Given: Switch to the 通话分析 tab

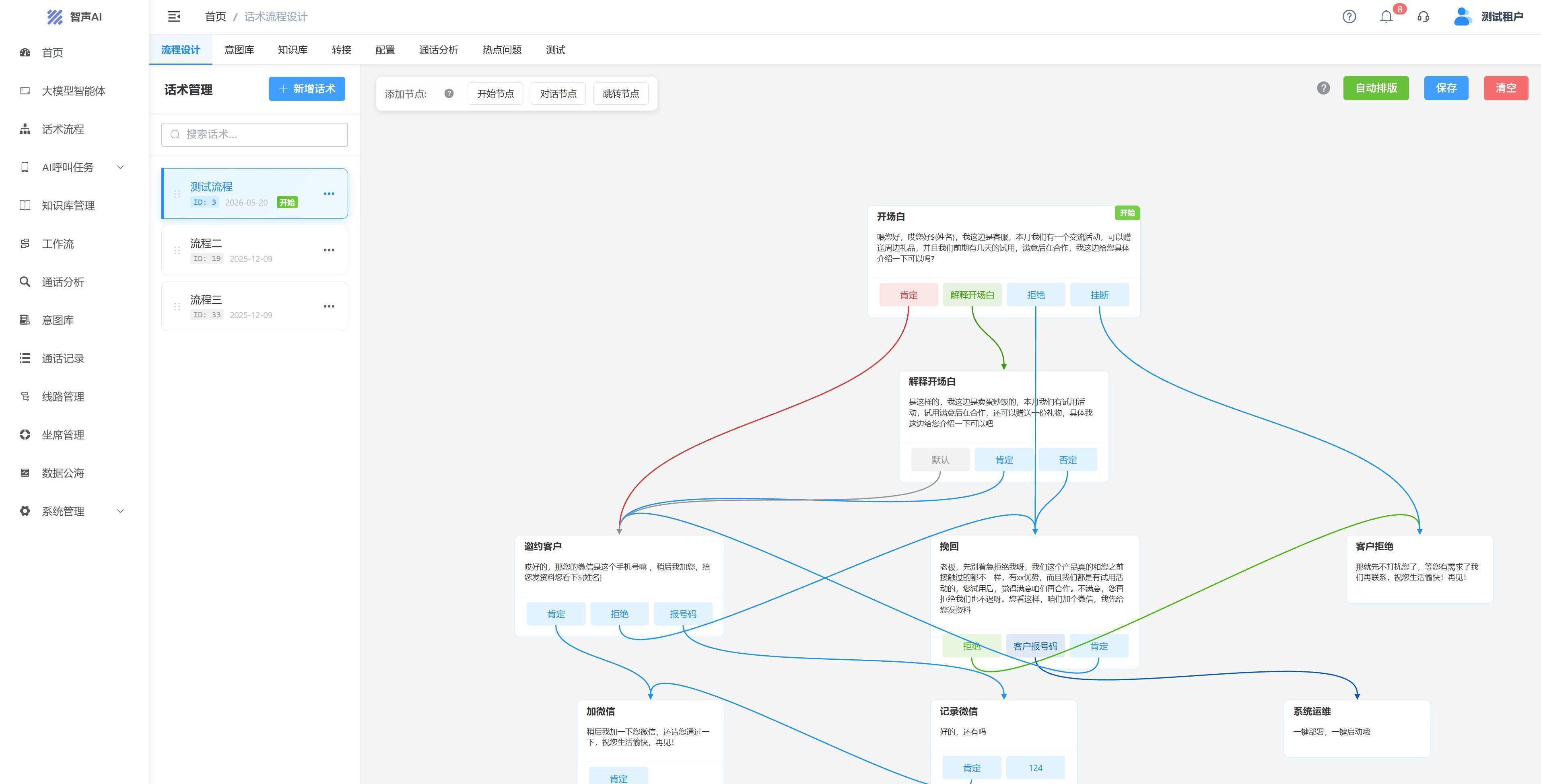Looking at the screenshot, I should [x=439, y=49].
